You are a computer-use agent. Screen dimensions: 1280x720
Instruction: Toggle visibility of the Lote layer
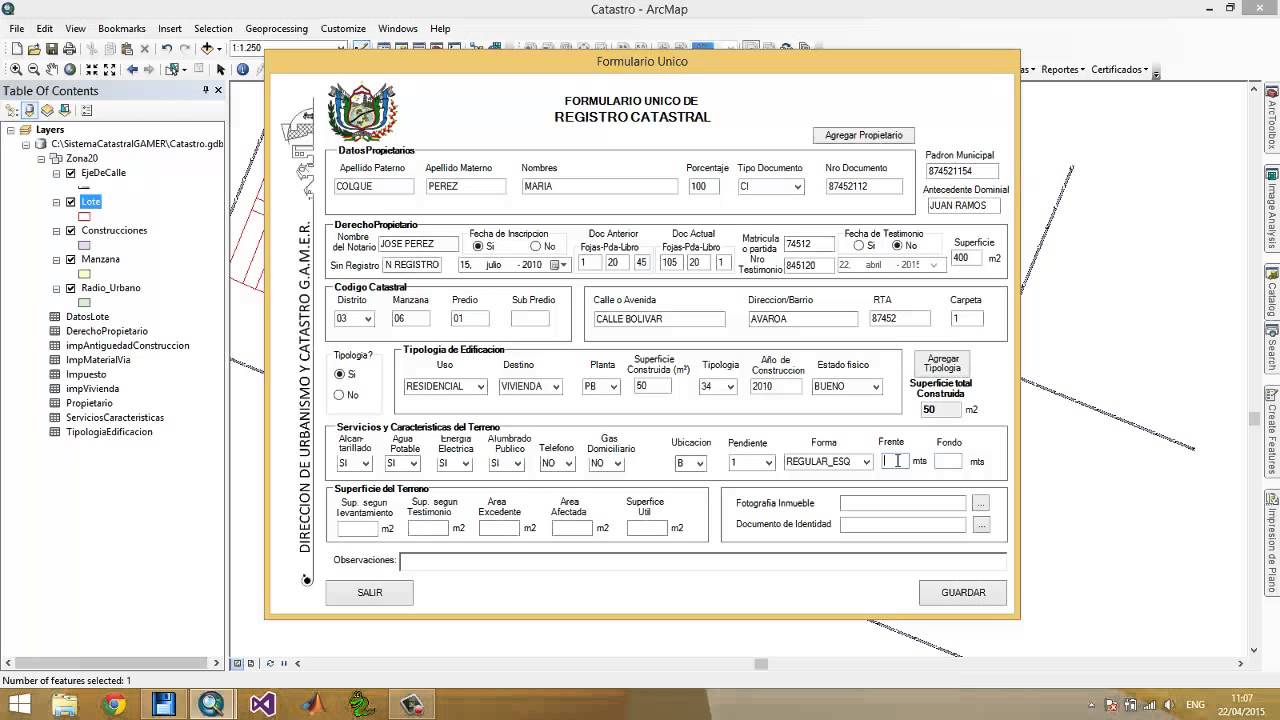coord(70,202)
